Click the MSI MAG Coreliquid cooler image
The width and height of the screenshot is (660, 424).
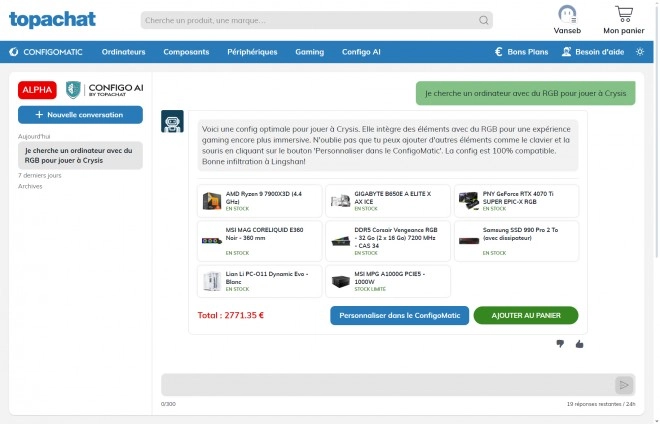(x=212, y=241)
